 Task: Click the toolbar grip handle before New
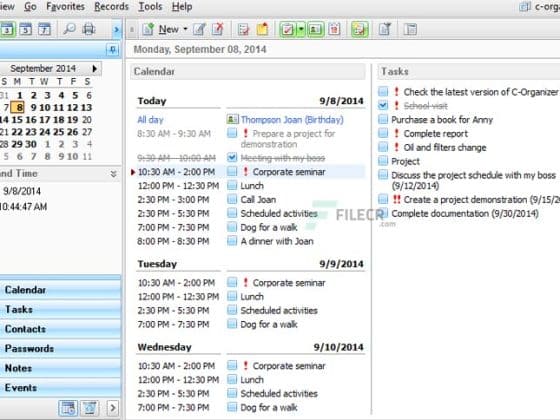tap(132, 30)
